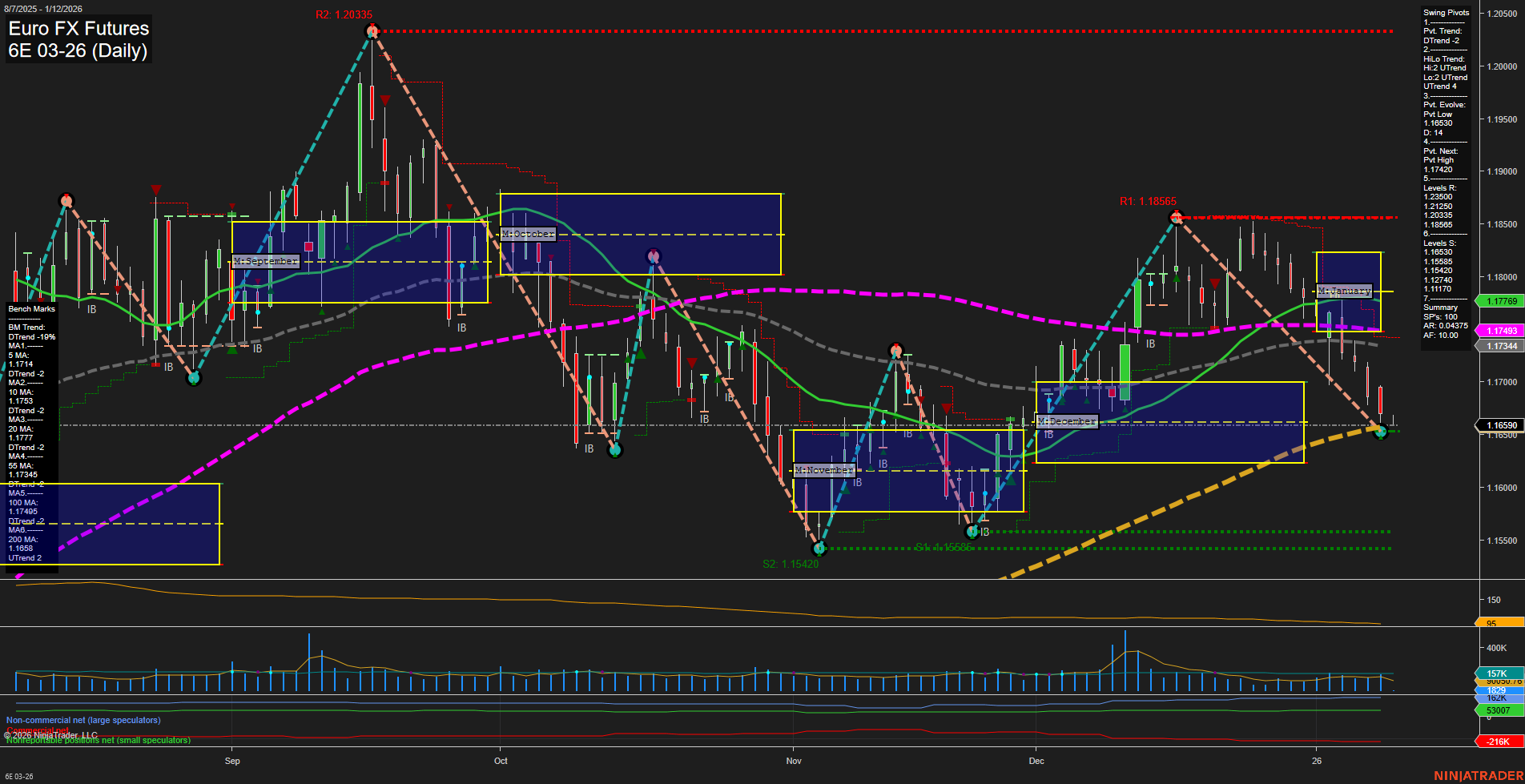1525x784 pixels.
Task: Select the 1.16590 last price marker
Action: (x=1499, y=425)
